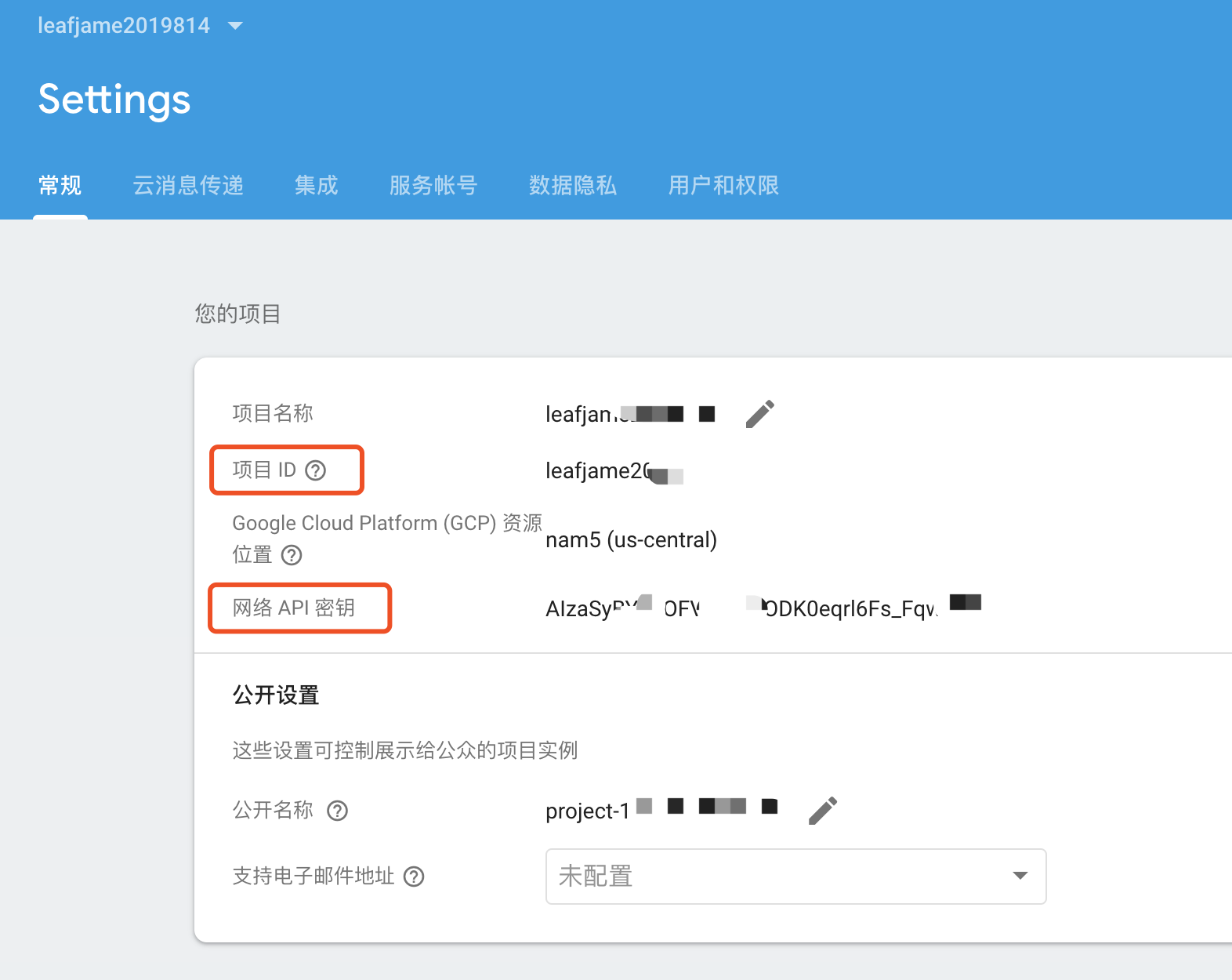Click the Settings page title

click(114, 100)
